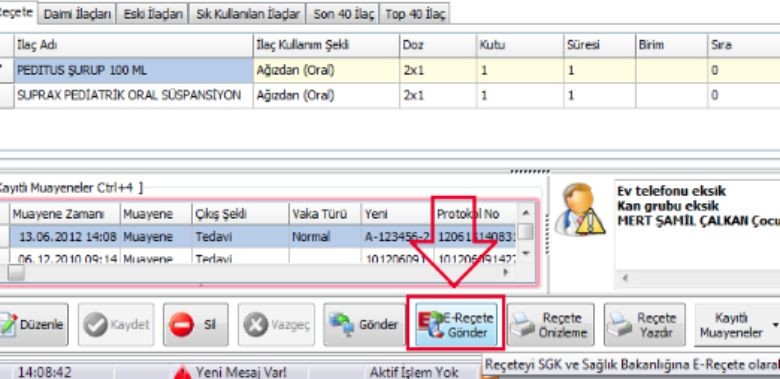
Task: Click the doctor warning icon
Action: [580, 209]
